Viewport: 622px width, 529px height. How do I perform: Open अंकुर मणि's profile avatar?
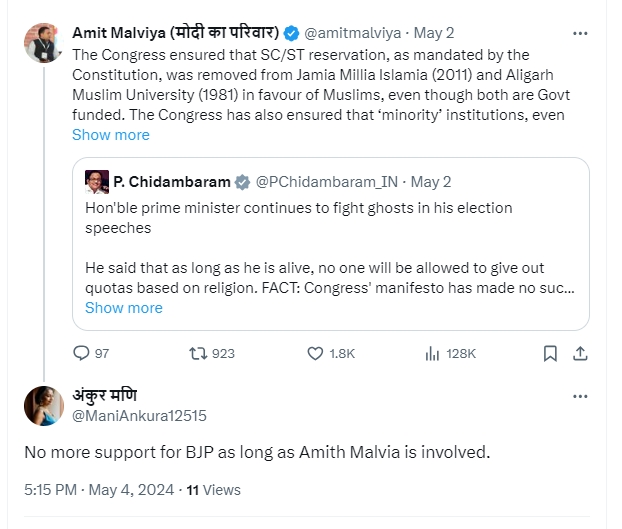click(x=44, y=405)
